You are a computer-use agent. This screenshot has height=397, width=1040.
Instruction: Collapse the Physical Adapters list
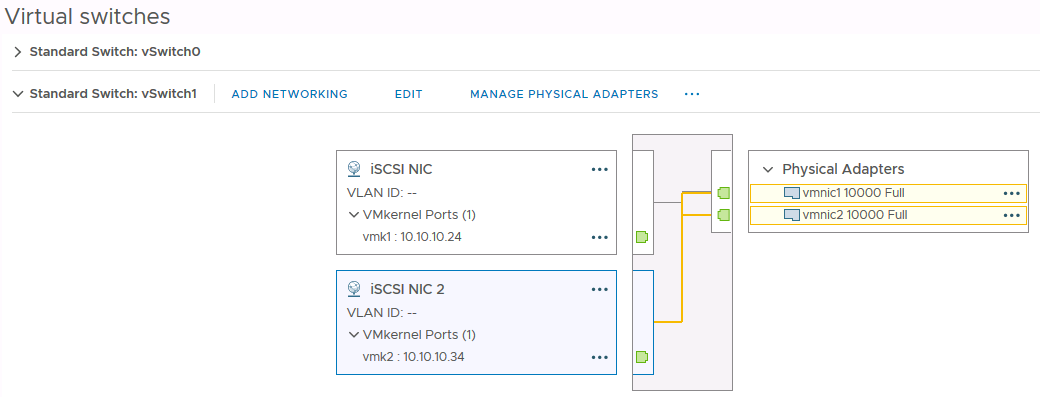[x=768, y=169]
